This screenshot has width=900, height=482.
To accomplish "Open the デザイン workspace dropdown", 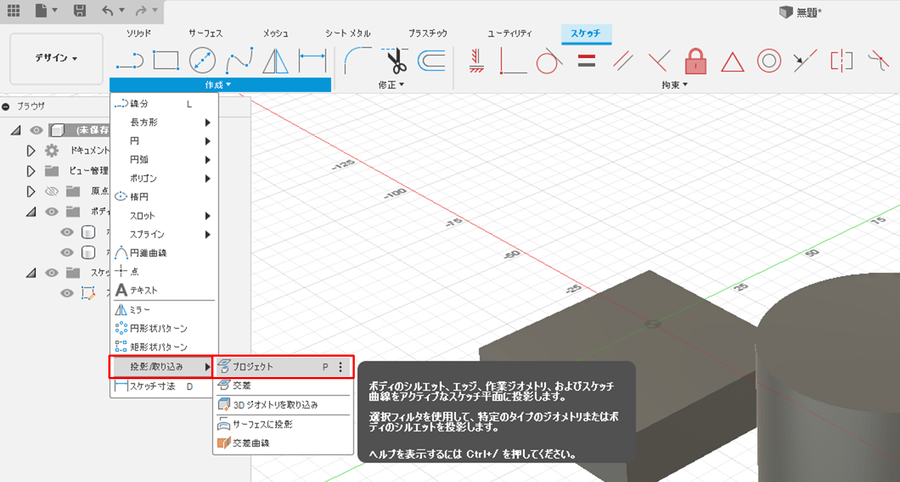I will (56, 59).
